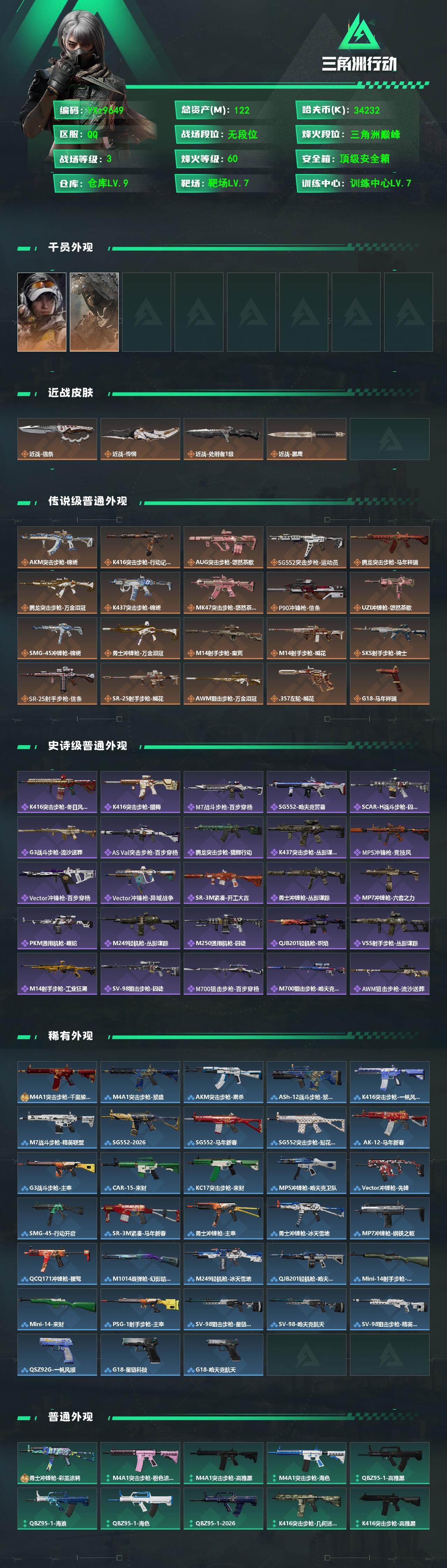Viewport: 447px width, 1568px height.
Task: Pick the pink M4A1突击步枪 skin
Action: click(x=140, y=1463)
